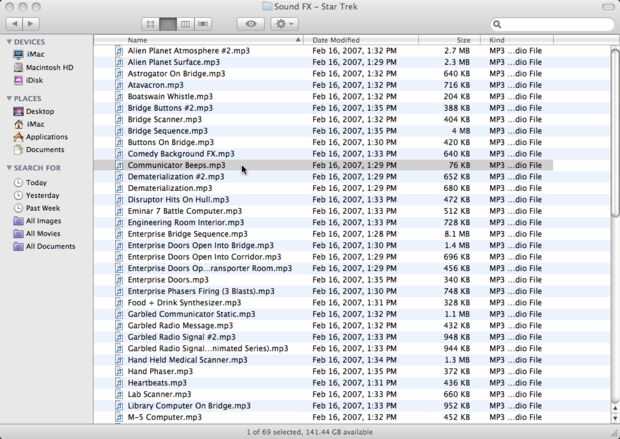Screen dimensions: 620x439
Task: Collapse the DEVICES sidebar section
Action: [9, 42]
